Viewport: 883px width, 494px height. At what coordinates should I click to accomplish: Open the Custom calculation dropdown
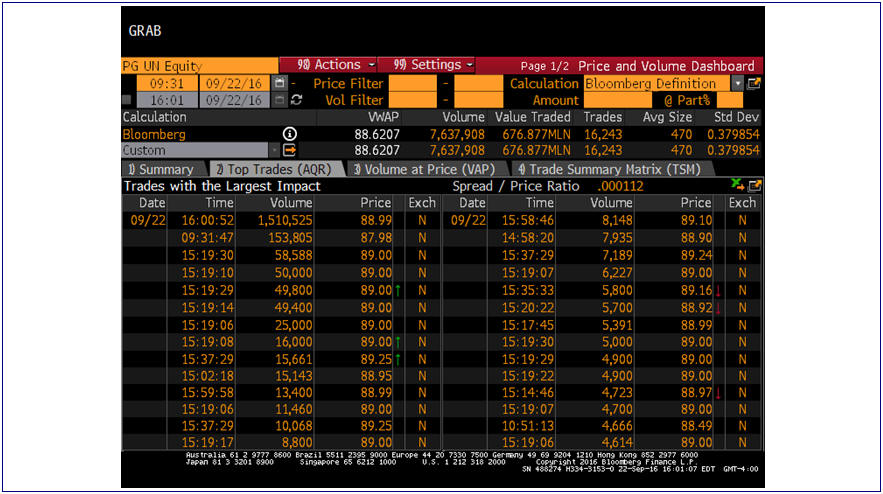click(x=274, y=150)
